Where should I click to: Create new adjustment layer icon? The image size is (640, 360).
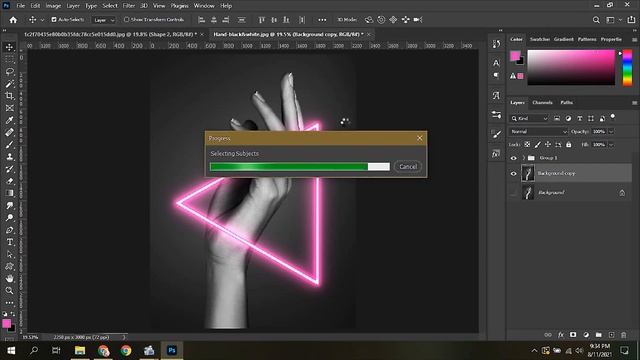(586, 335)
